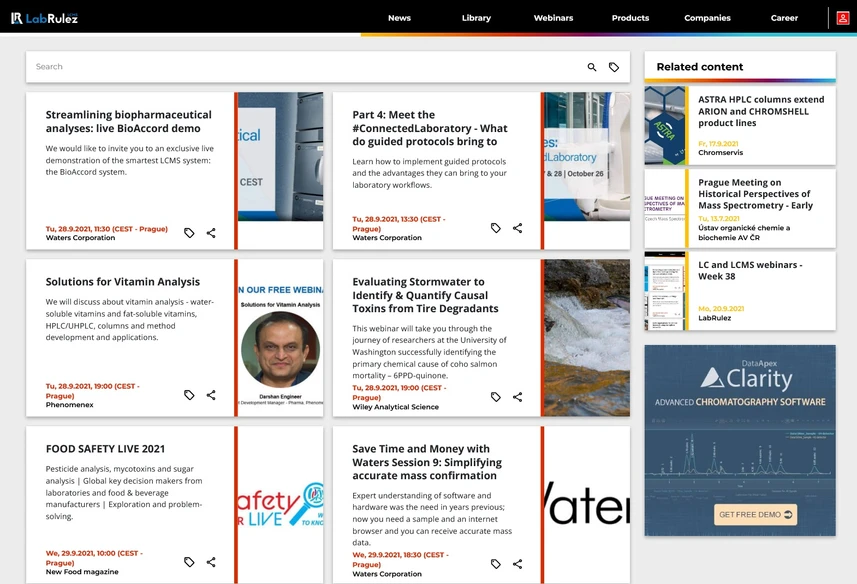Open the Companies menu item
The height and width of the screenshot is (584, 857).
(707, 18)
